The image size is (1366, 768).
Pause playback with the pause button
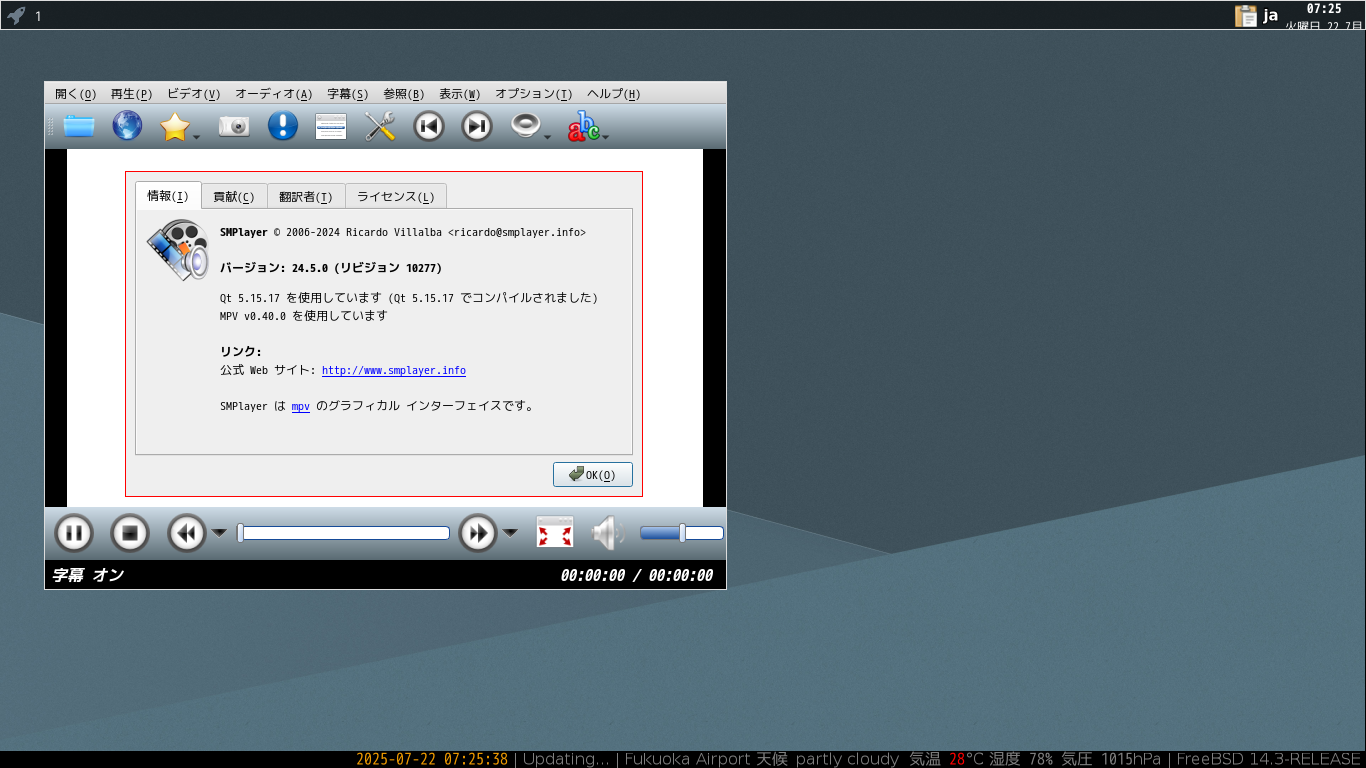[73, 533]
